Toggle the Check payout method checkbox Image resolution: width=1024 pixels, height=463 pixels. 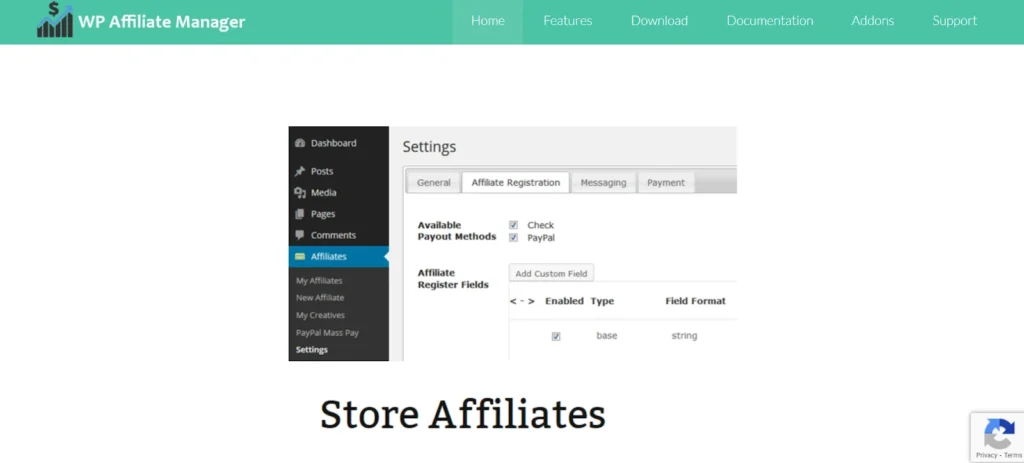(x=513, y=225)
